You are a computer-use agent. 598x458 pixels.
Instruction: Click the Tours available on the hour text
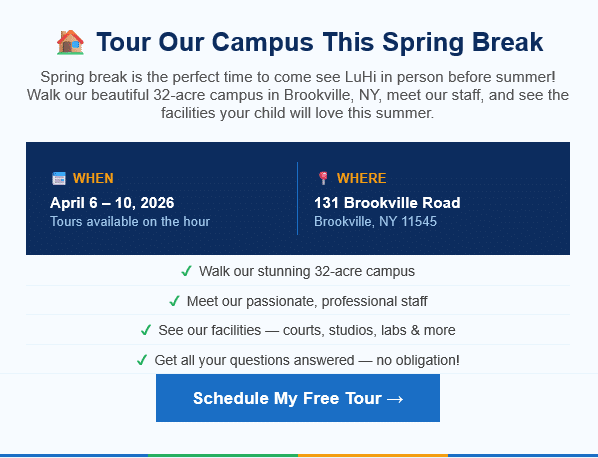[130, 222]
